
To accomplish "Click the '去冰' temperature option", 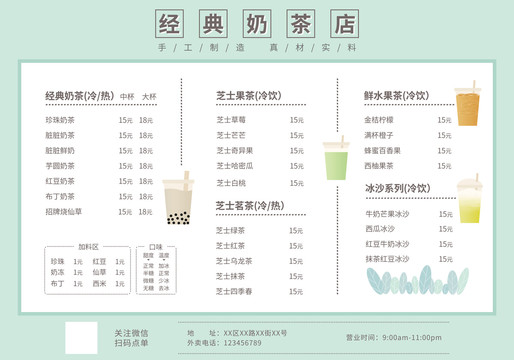I will click(x=164, y=288).
